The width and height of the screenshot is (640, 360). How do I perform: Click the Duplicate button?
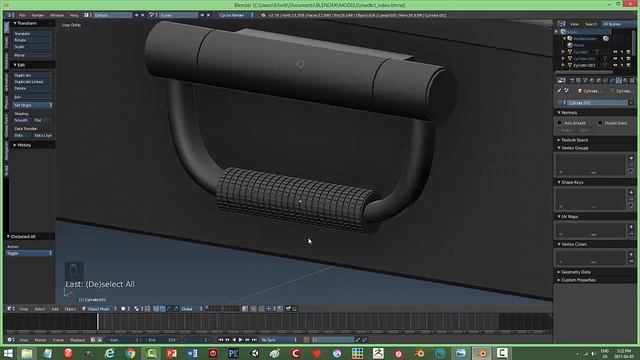click(x=32, y=76)
